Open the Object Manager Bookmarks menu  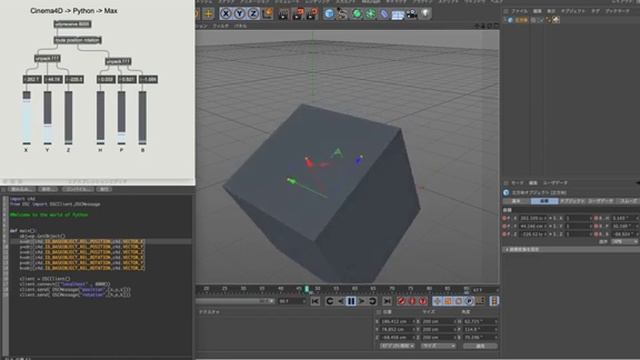(617, 11)
